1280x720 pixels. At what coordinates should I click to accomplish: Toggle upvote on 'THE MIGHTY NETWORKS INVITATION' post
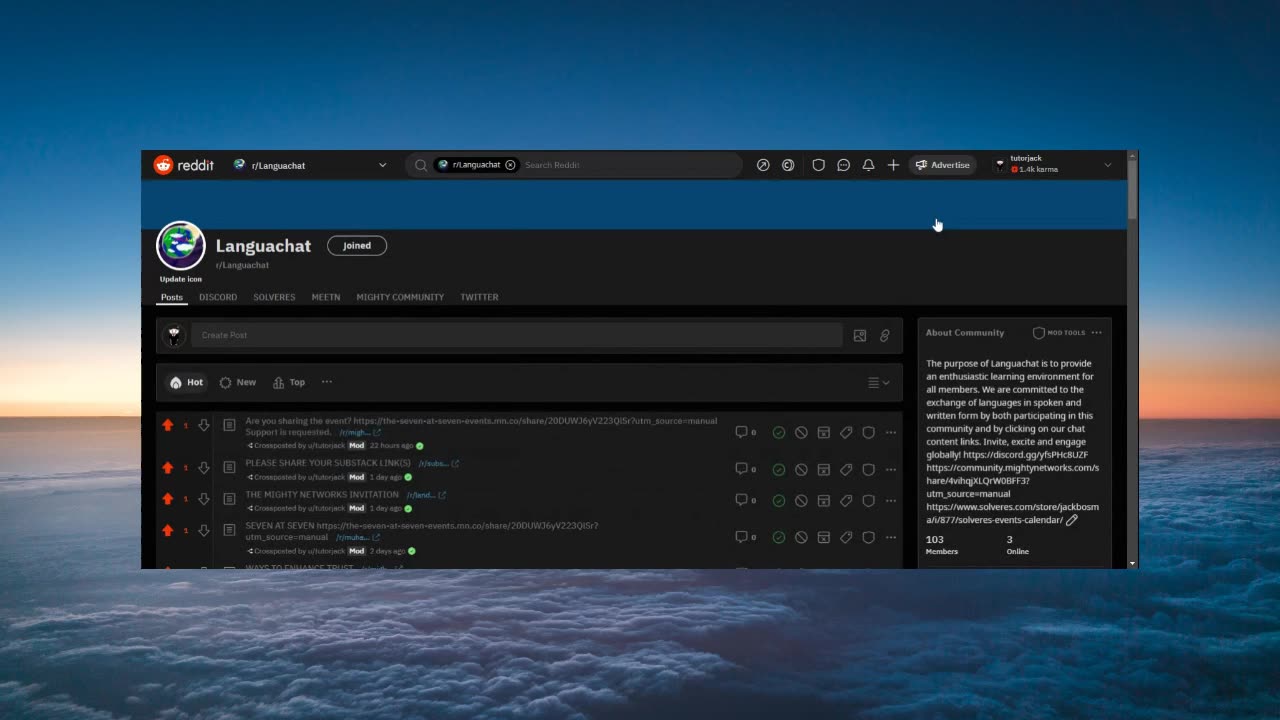pyautogui.click(x=167, y=498)
